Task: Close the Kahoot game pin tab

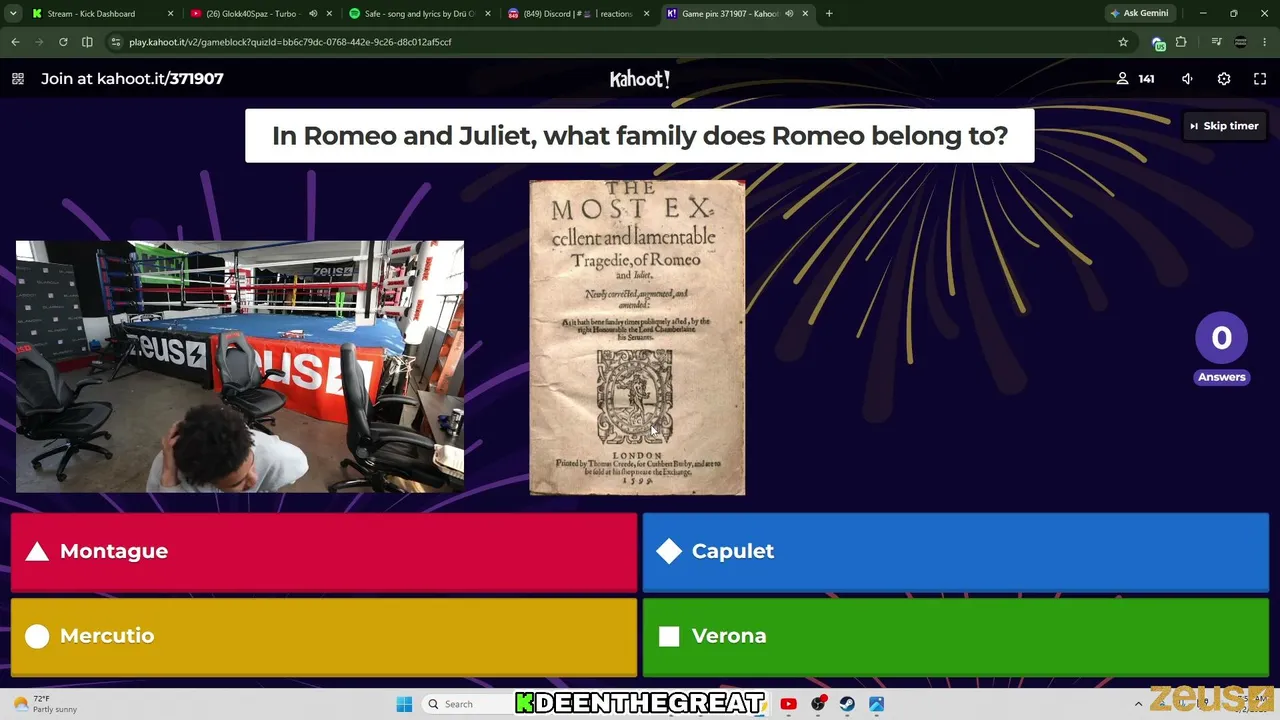Action: [x=805, y=14]
